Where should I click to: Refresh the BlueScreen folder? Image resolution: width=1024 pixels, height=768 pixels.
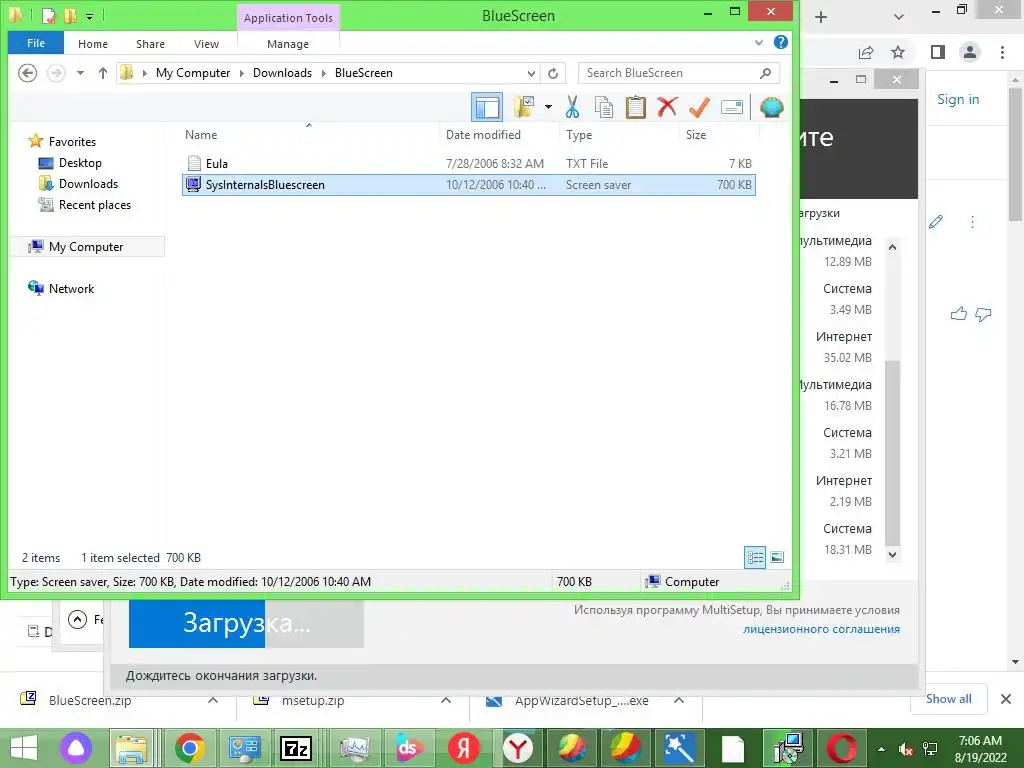tap(553, 73)
